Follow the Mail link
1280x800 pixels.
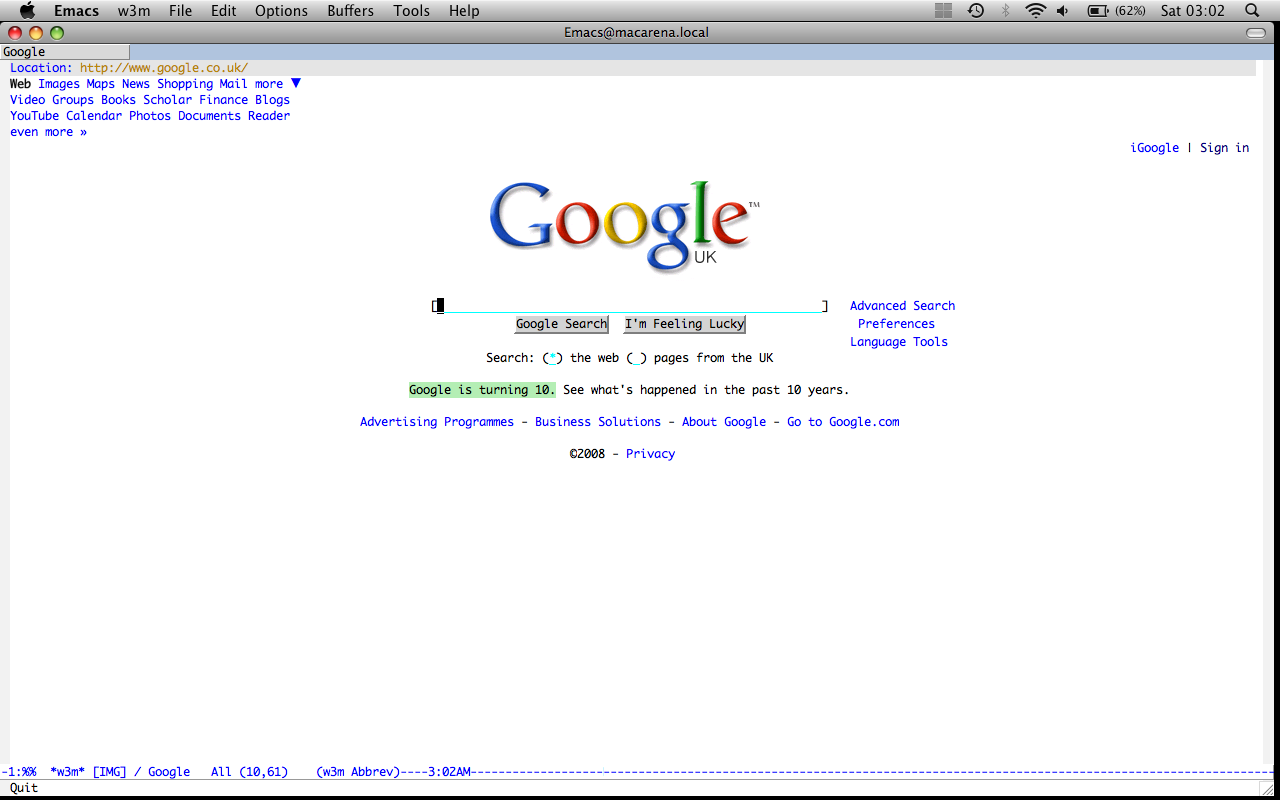pos(233,84)
